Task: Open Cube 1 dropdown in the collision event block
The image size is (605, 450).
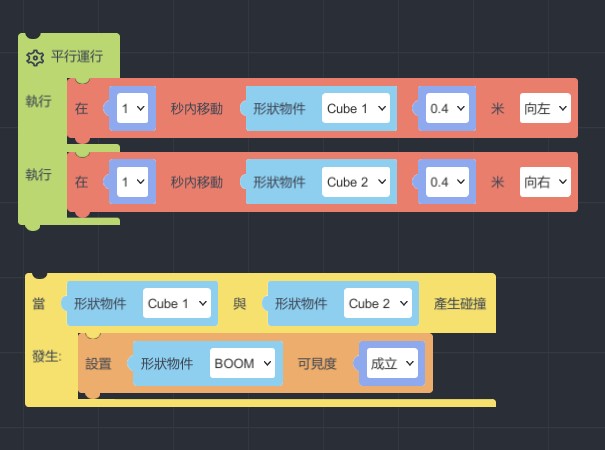Action: tap(177, 303)
